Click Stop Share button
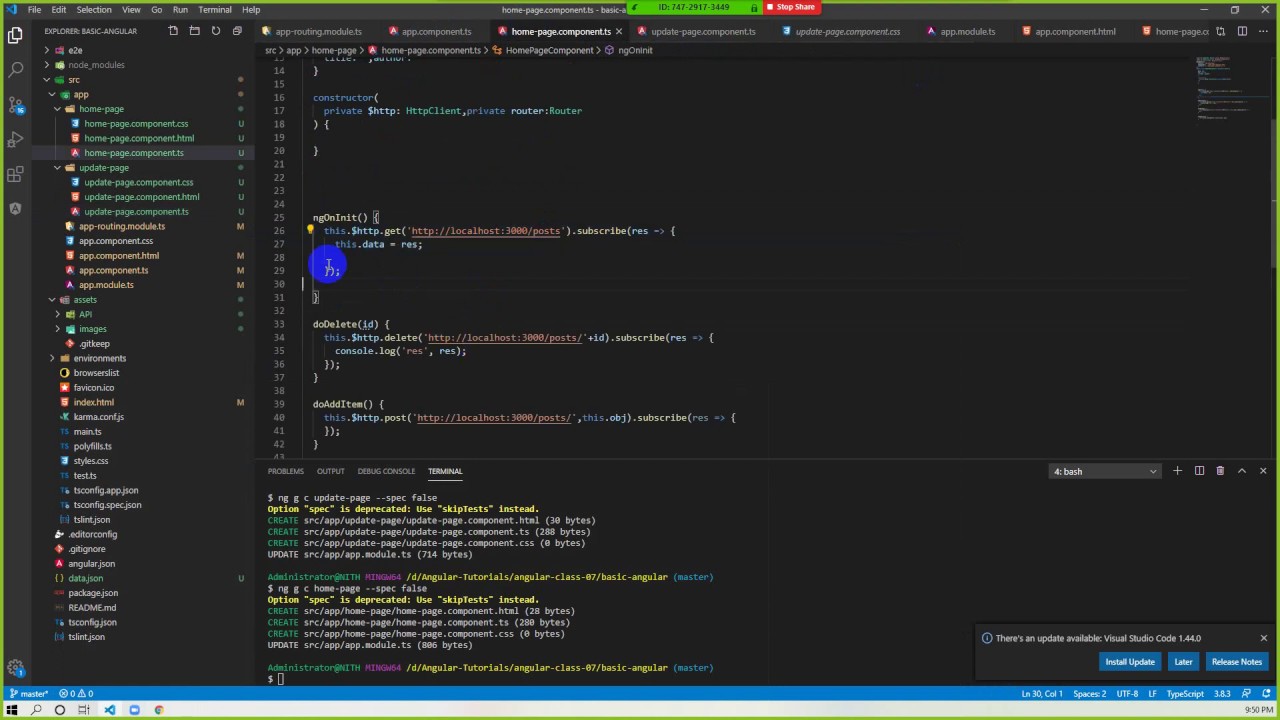The height and width of the screenshot is (720, 1280). (x=790, y=7)
